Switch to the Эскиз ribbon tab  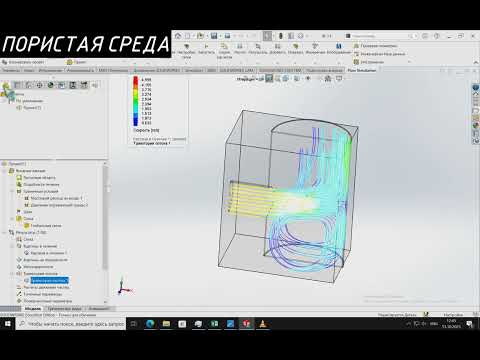coord(29,70)
